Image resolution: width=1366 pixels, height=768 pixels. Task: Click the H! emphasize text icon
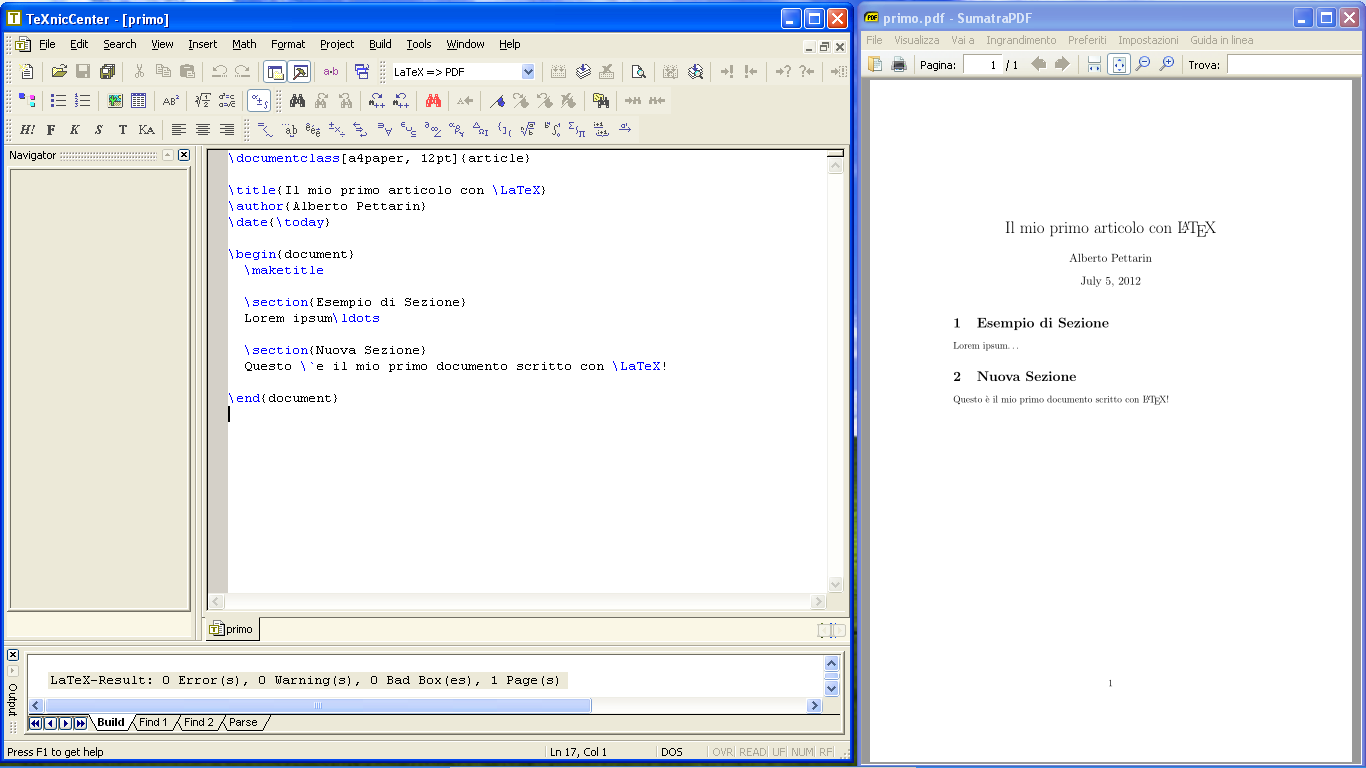[27, 129]
